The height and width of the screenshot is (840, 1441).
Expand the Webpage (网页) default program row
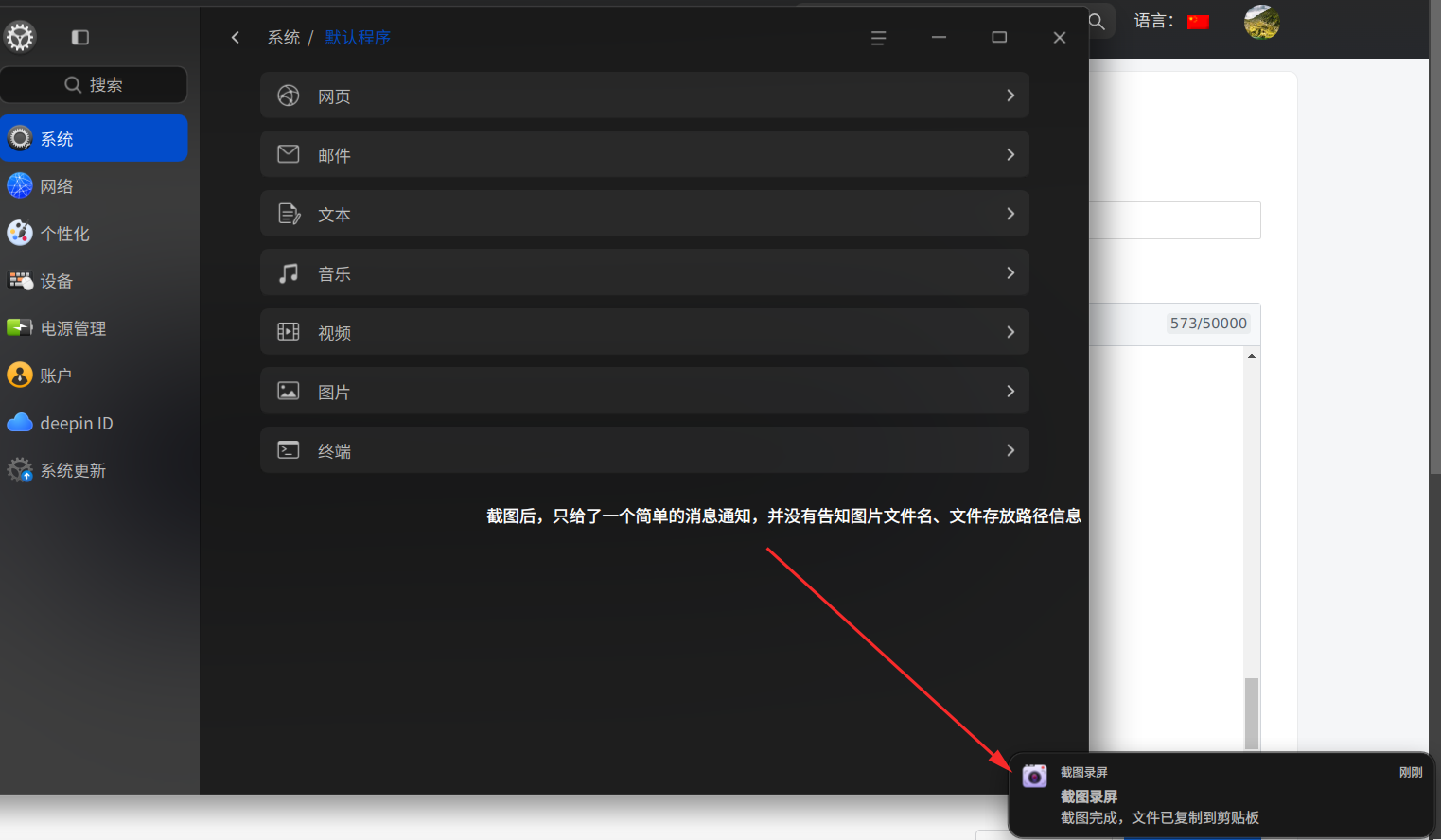(644, 96)
